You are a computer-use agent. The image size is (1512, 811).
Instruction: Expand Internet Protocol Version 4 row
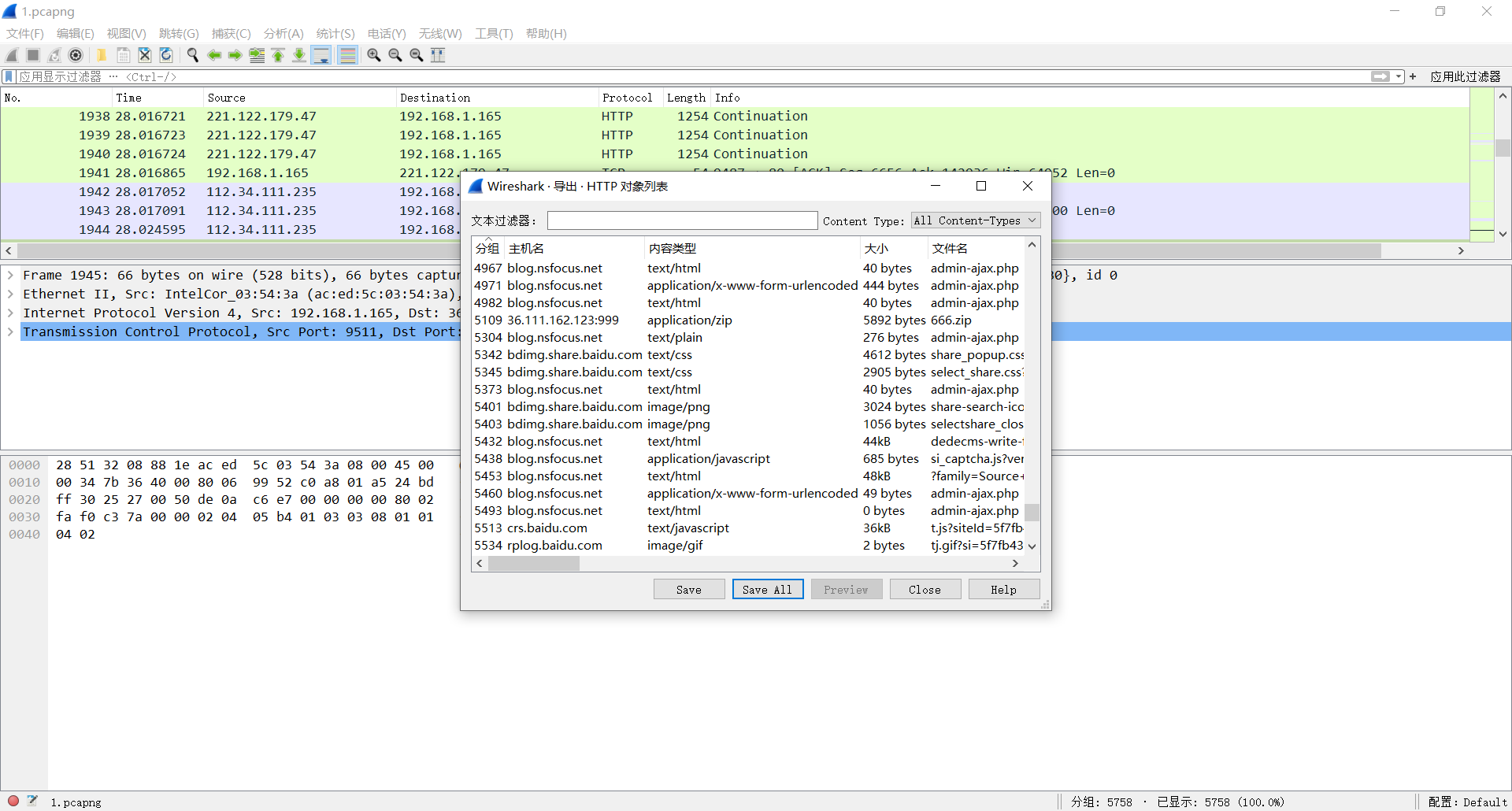[x=10, y=313]
